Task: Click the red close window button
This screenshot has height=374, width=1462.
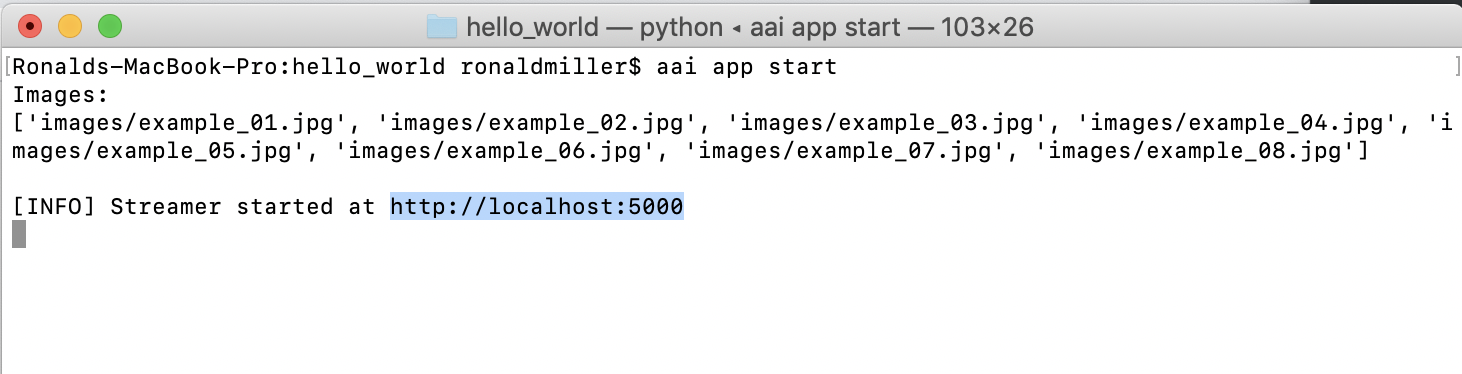Action: [31, 26]
